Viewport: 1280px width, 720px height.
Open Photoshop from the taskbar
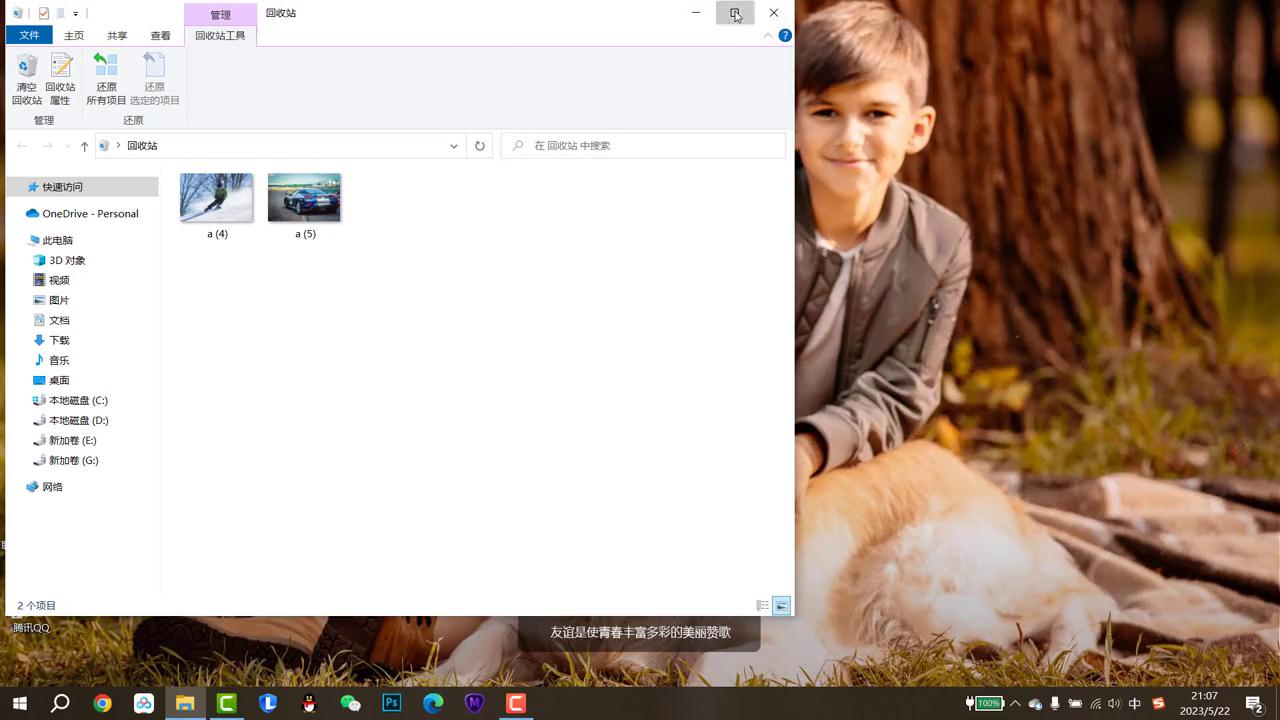coord(392,703)
